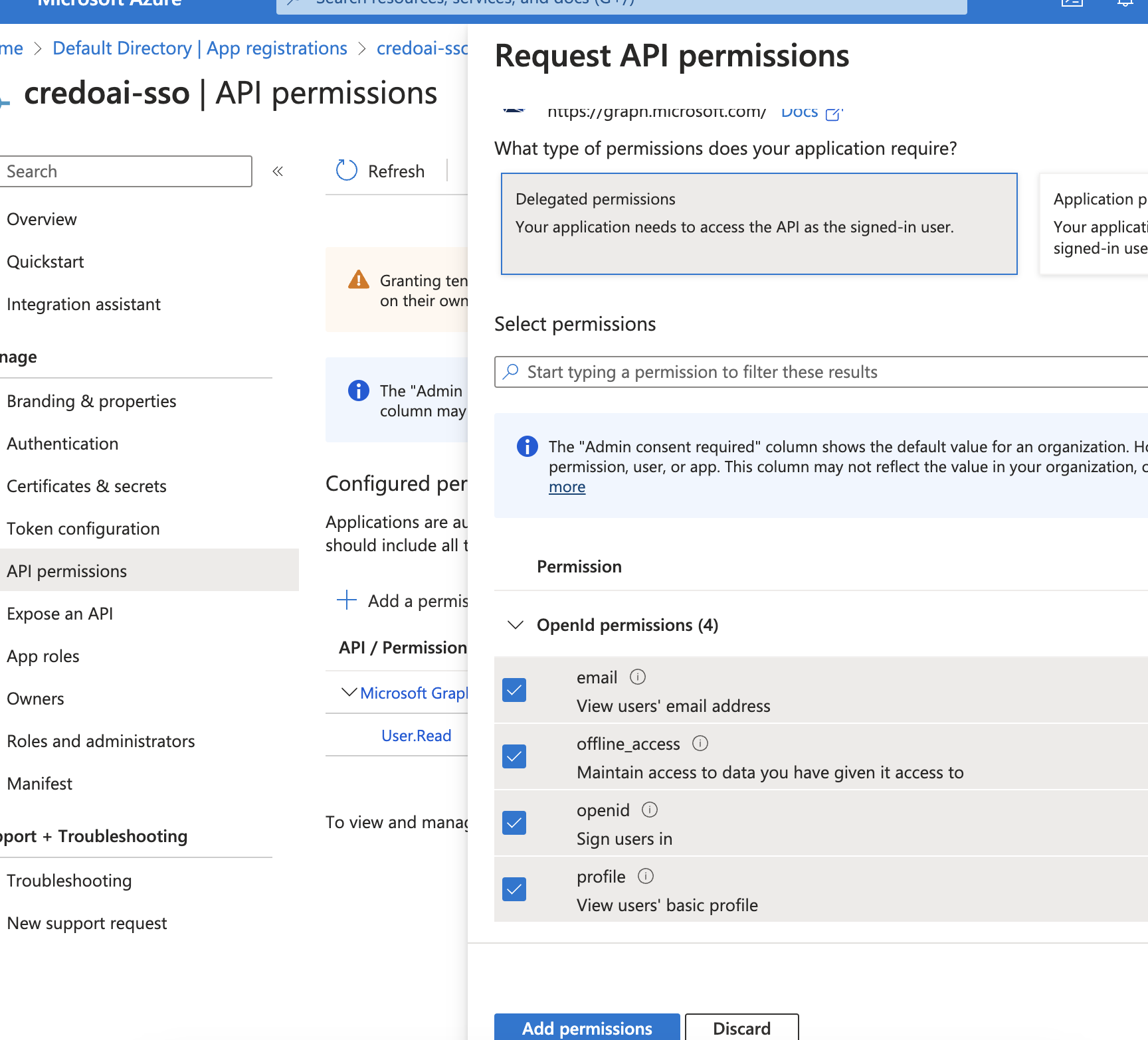Screen dimensions: 1148x1040
Task: Open Certificates & secrets
Action: click(86, 486)
